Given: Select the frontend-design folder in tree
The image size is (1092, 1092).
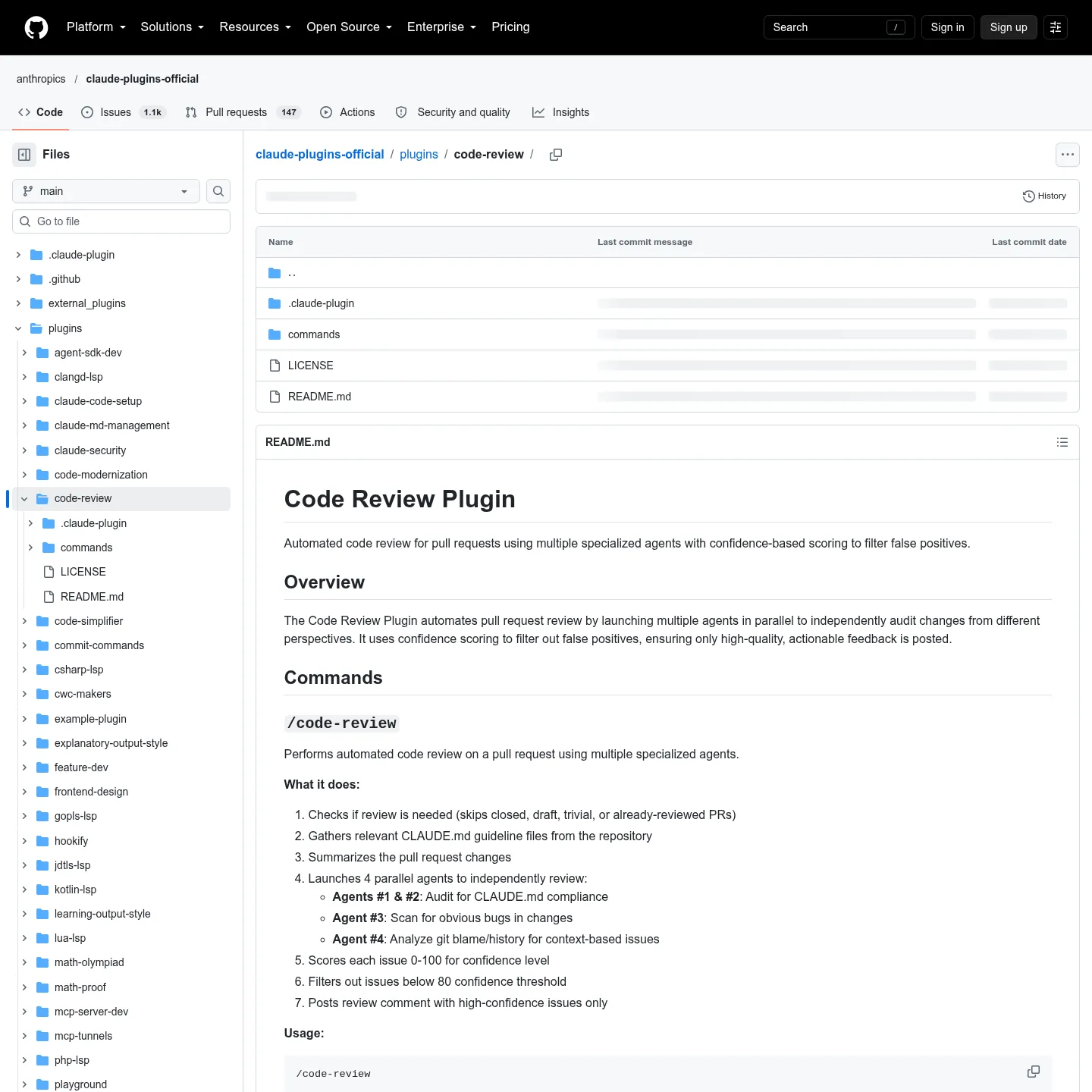Looking at the screenshot, I should pos(91,792).
